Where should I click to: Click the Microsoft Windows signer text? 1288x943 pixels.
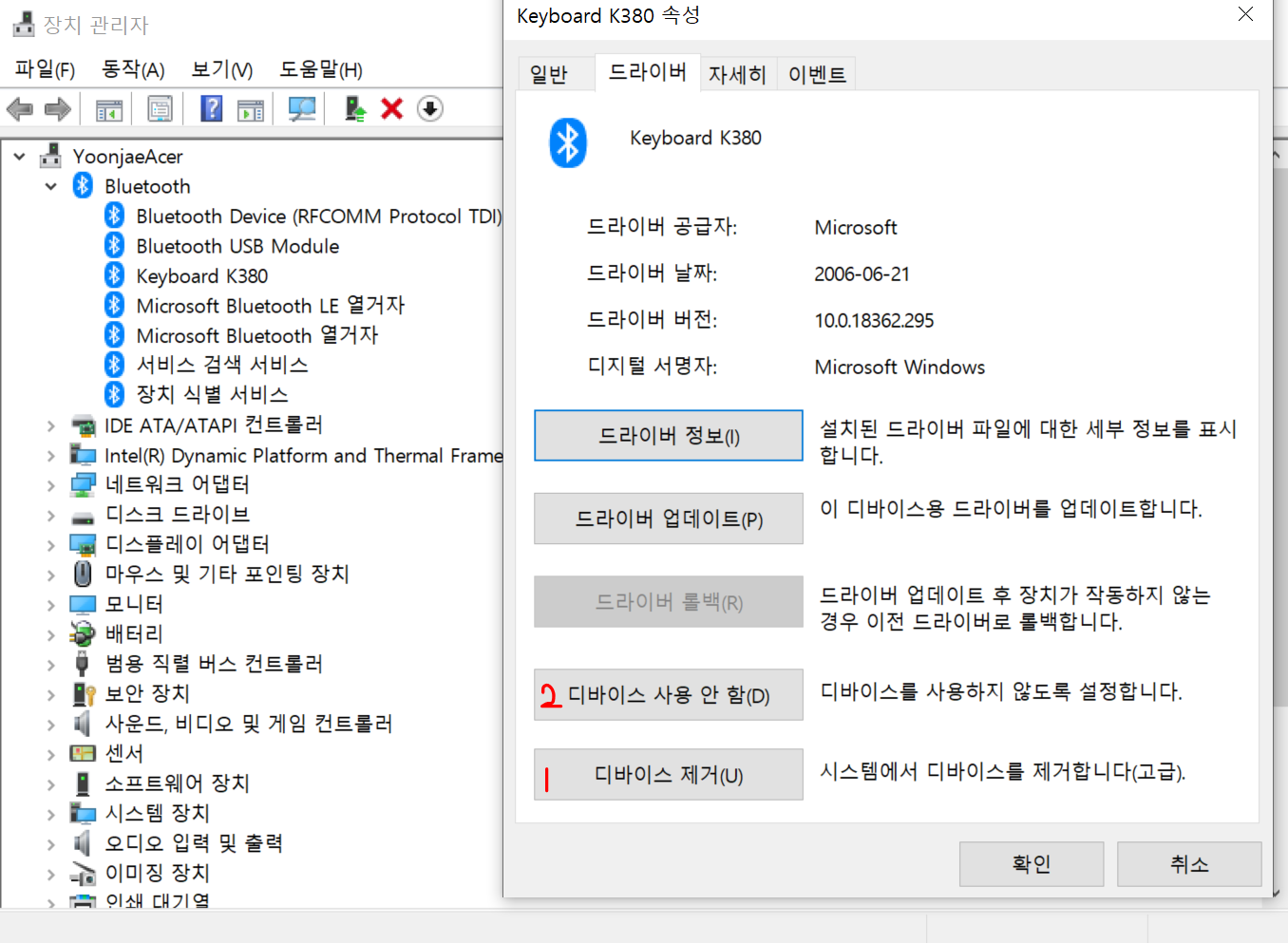click(900, 368)
